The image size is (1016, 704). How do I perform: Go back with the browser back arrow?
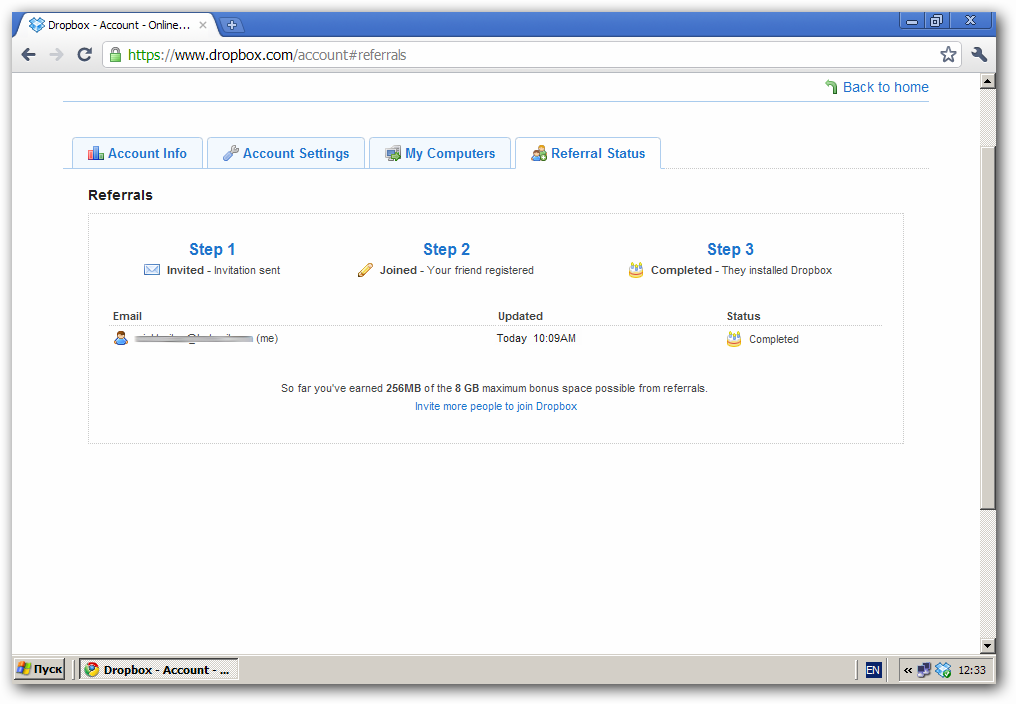point(29,54)
